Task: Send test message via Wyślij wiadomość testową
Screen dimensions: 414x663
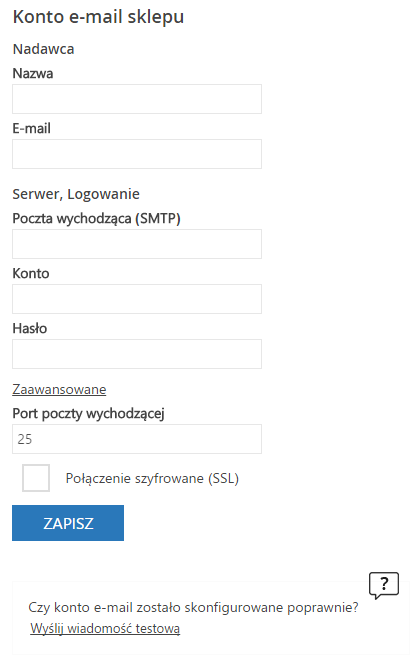Action: pos(105,628)
